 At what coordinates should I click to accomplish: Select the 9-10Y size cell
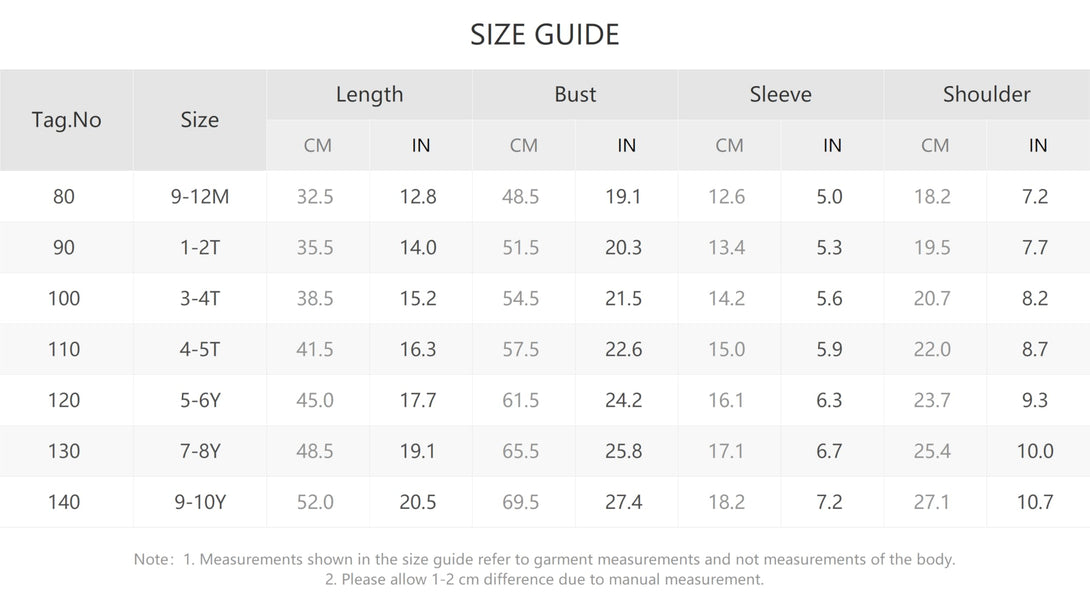[x=200, y=501]
